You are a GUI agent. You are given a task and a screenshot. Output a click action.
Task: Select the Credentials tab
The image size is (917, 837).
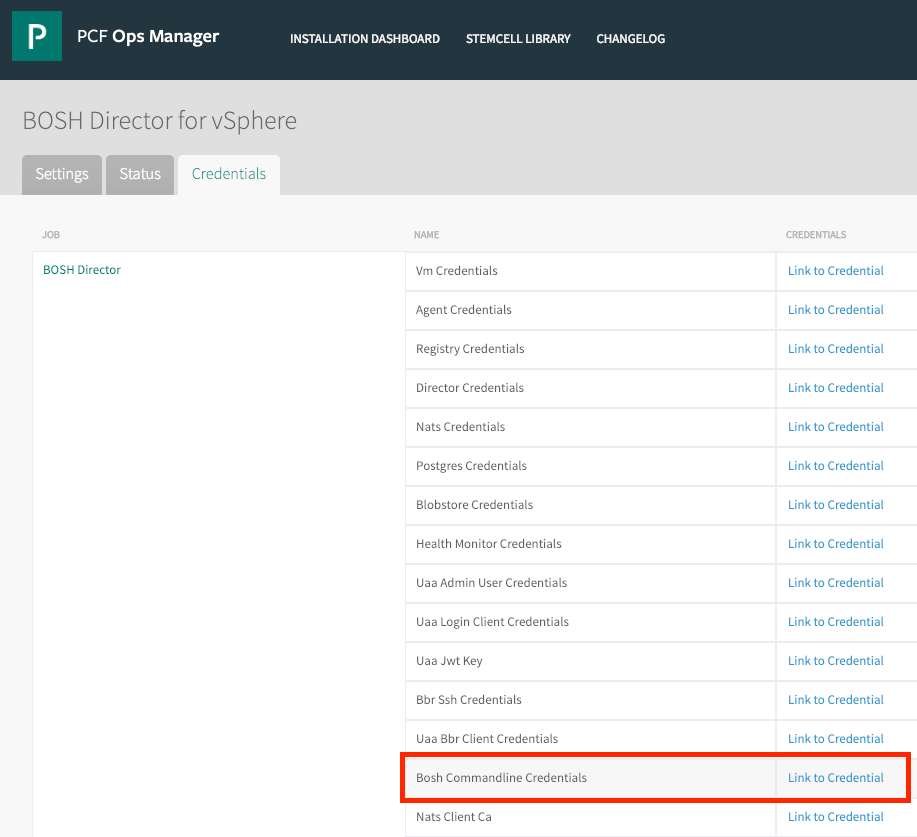pos(228,174)
